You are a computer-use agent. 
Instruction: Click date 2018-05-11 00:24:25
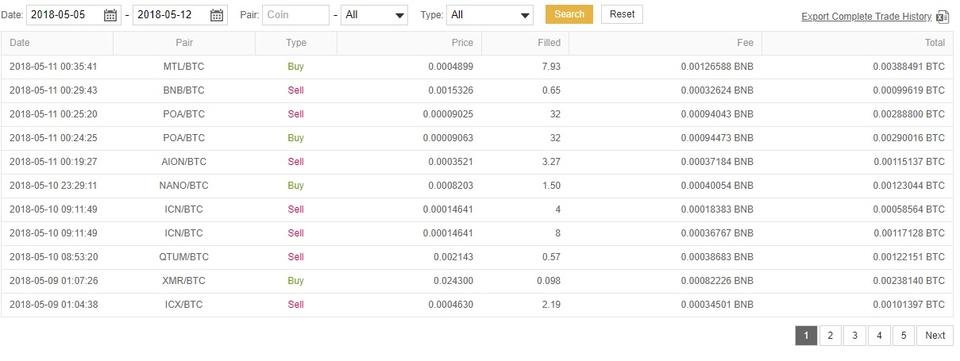[x=53, y=138]
